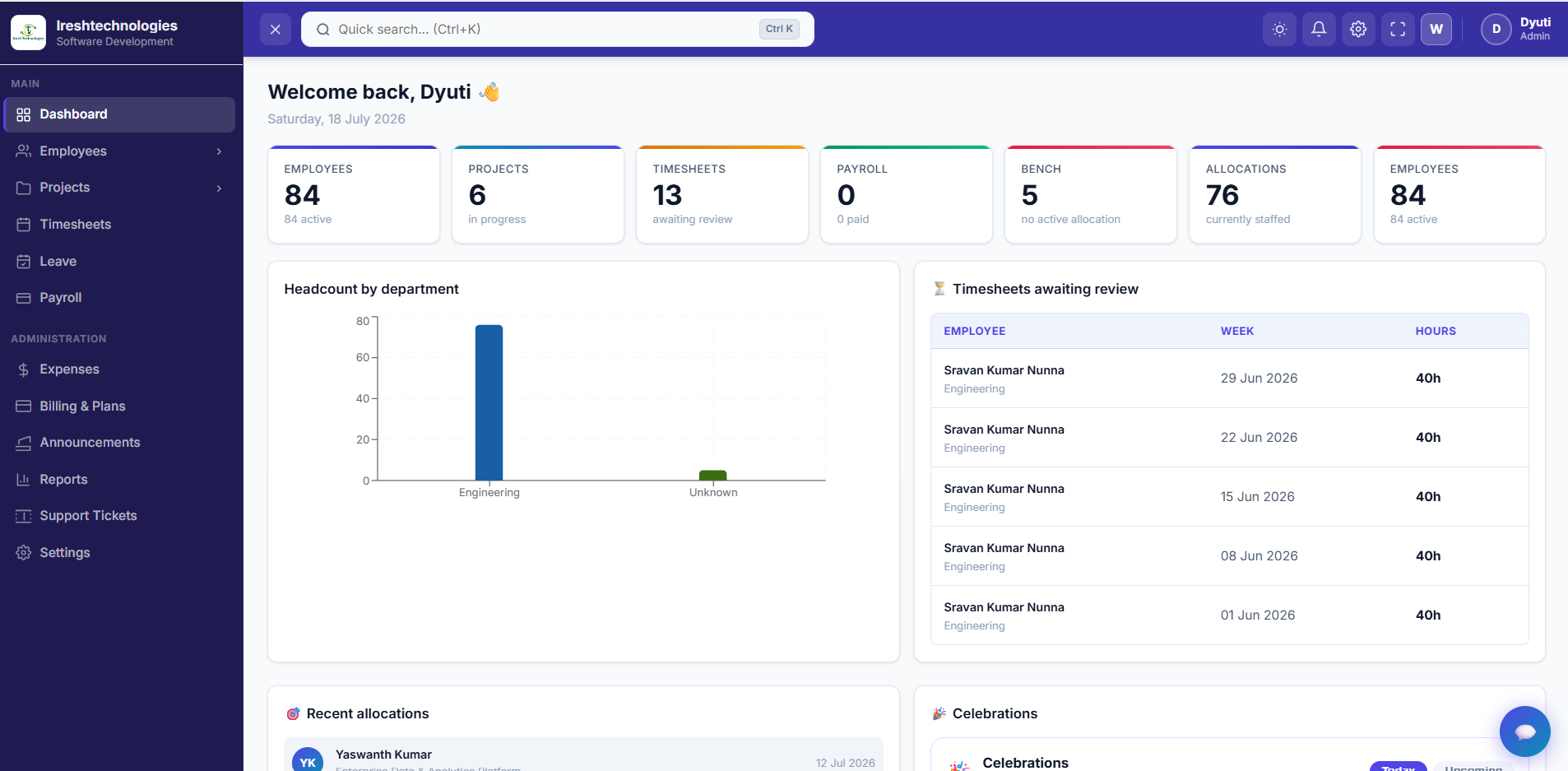Open the first Employees 84 stat card

point(354,194)
